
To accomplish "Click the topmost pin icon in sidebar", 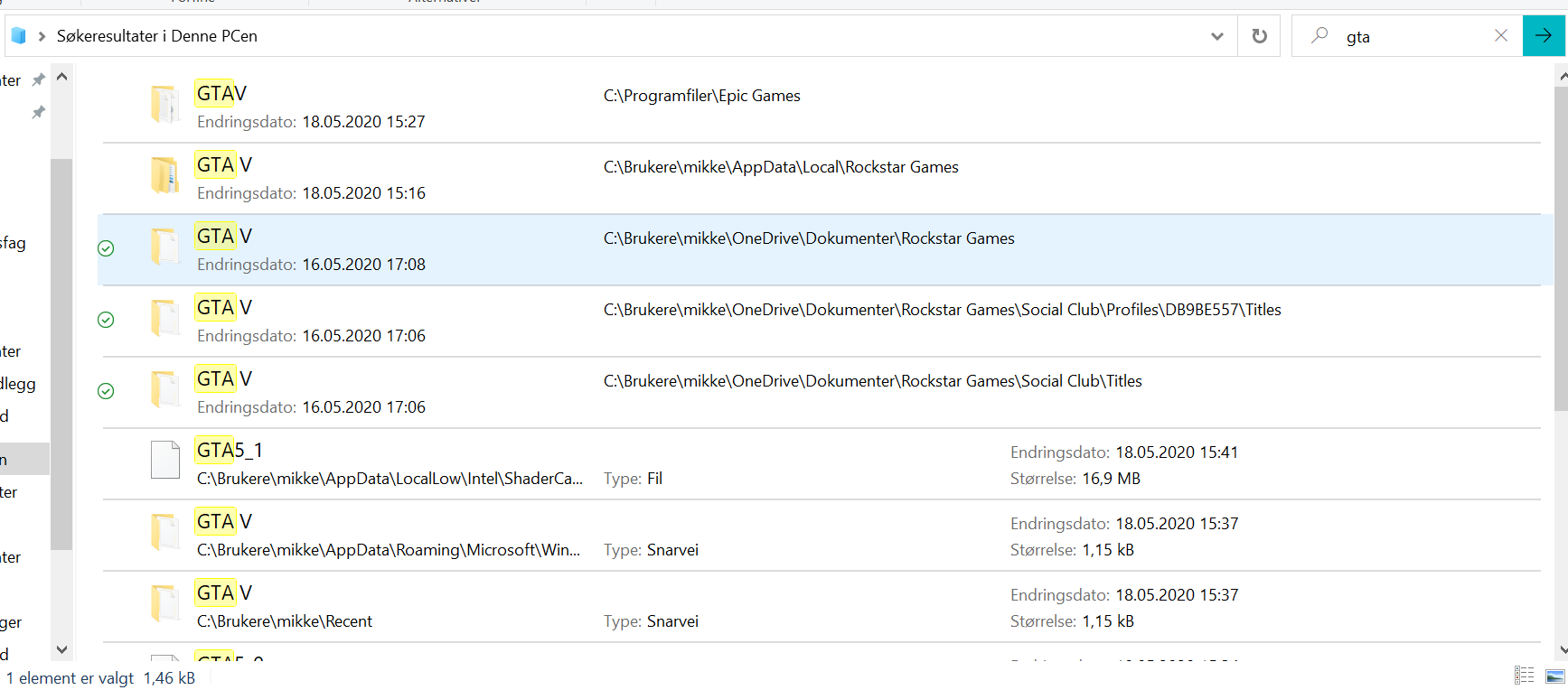I will click(38, 80).
